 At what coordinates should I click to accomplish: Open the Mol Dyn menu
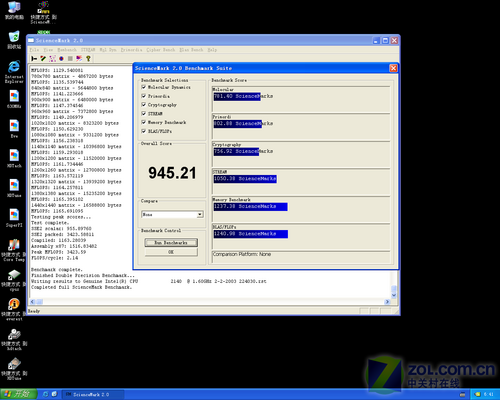point(108,50)
